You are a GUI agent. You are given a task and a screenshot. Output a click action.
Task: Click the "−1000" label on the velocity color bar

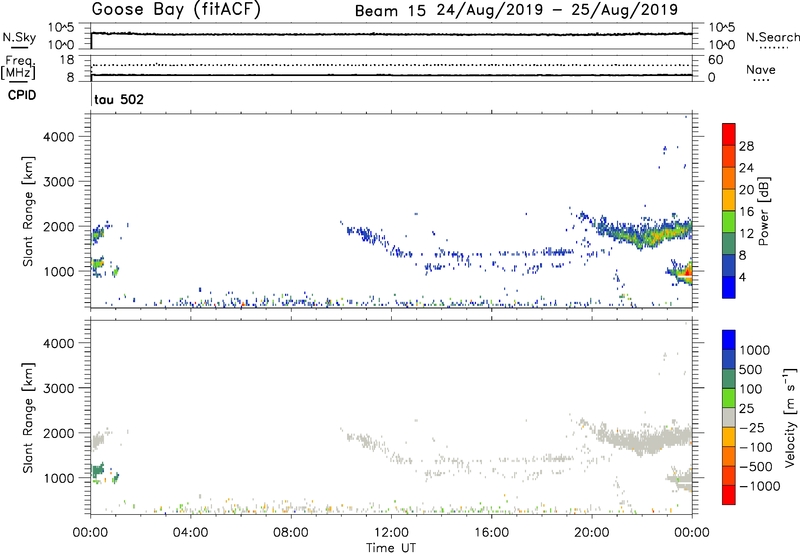[x=759, y=486]
